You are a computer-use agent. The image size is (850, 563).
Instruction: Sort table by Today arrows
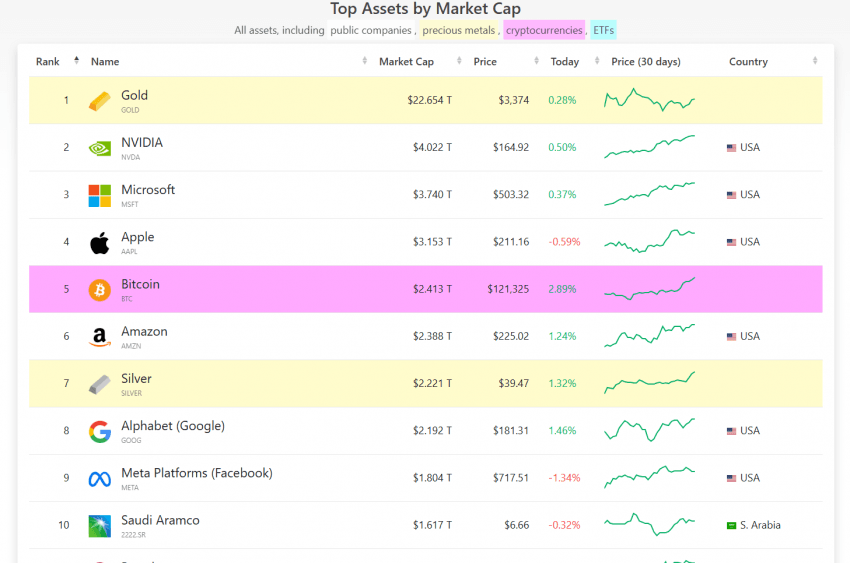pyautogui.click(x=597, y=61)
